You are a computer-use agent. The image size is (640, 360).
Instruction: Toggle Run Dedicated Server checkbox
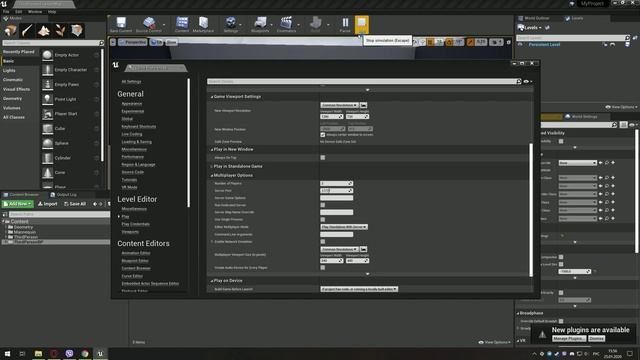coord(323,205)
